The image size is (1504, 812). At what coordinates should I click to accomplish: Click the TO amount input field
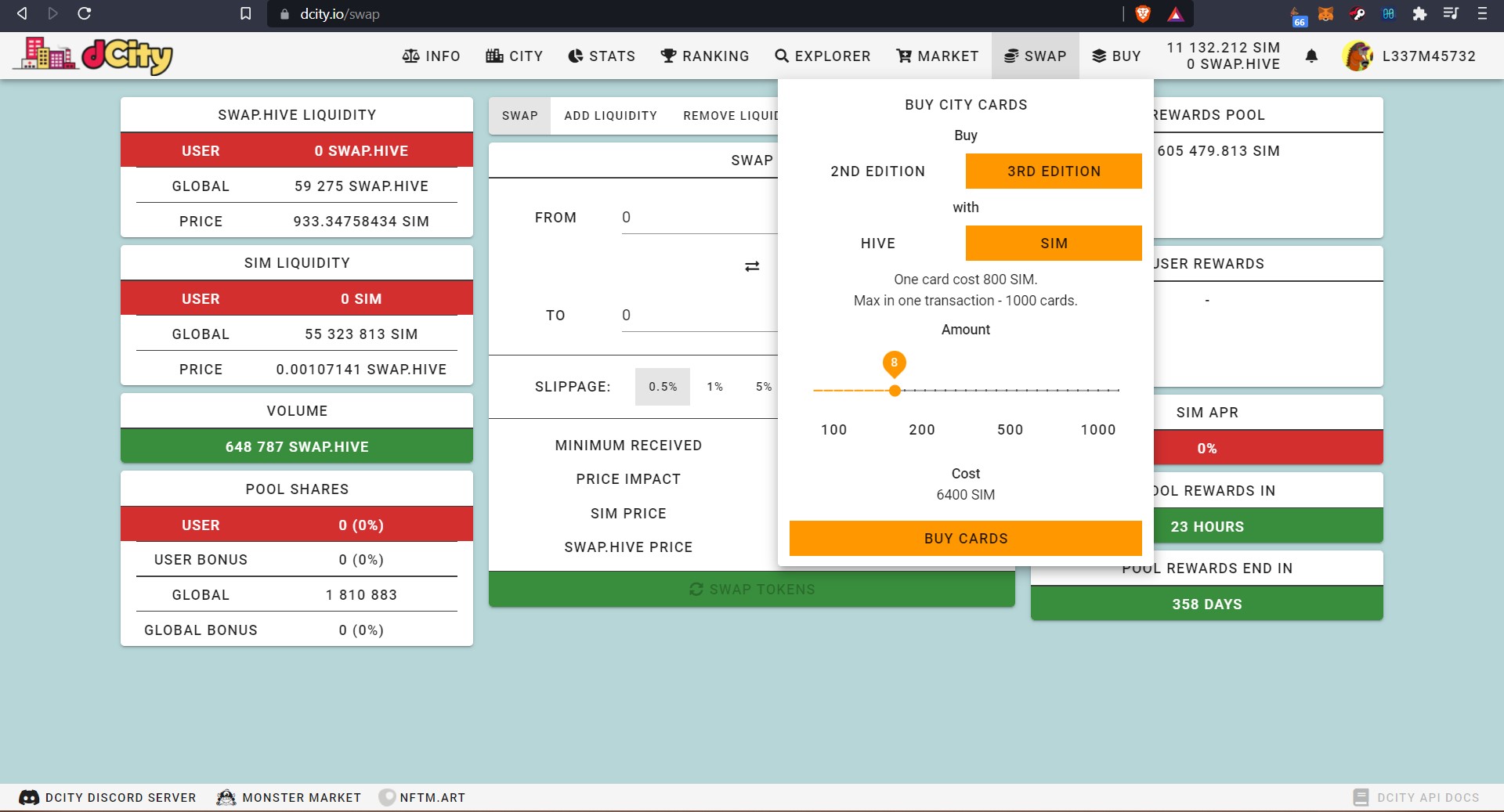[x=699, y=315]
